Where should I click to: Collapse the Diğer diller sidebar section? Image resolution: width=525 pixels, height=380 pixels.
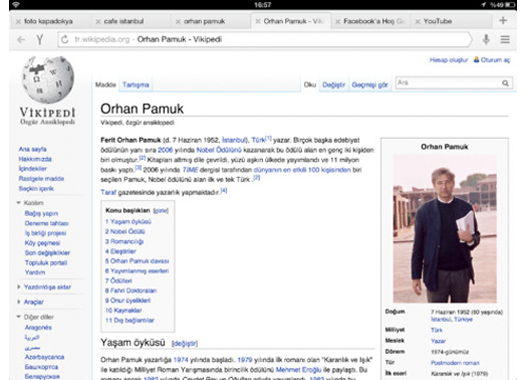point(19,317)
